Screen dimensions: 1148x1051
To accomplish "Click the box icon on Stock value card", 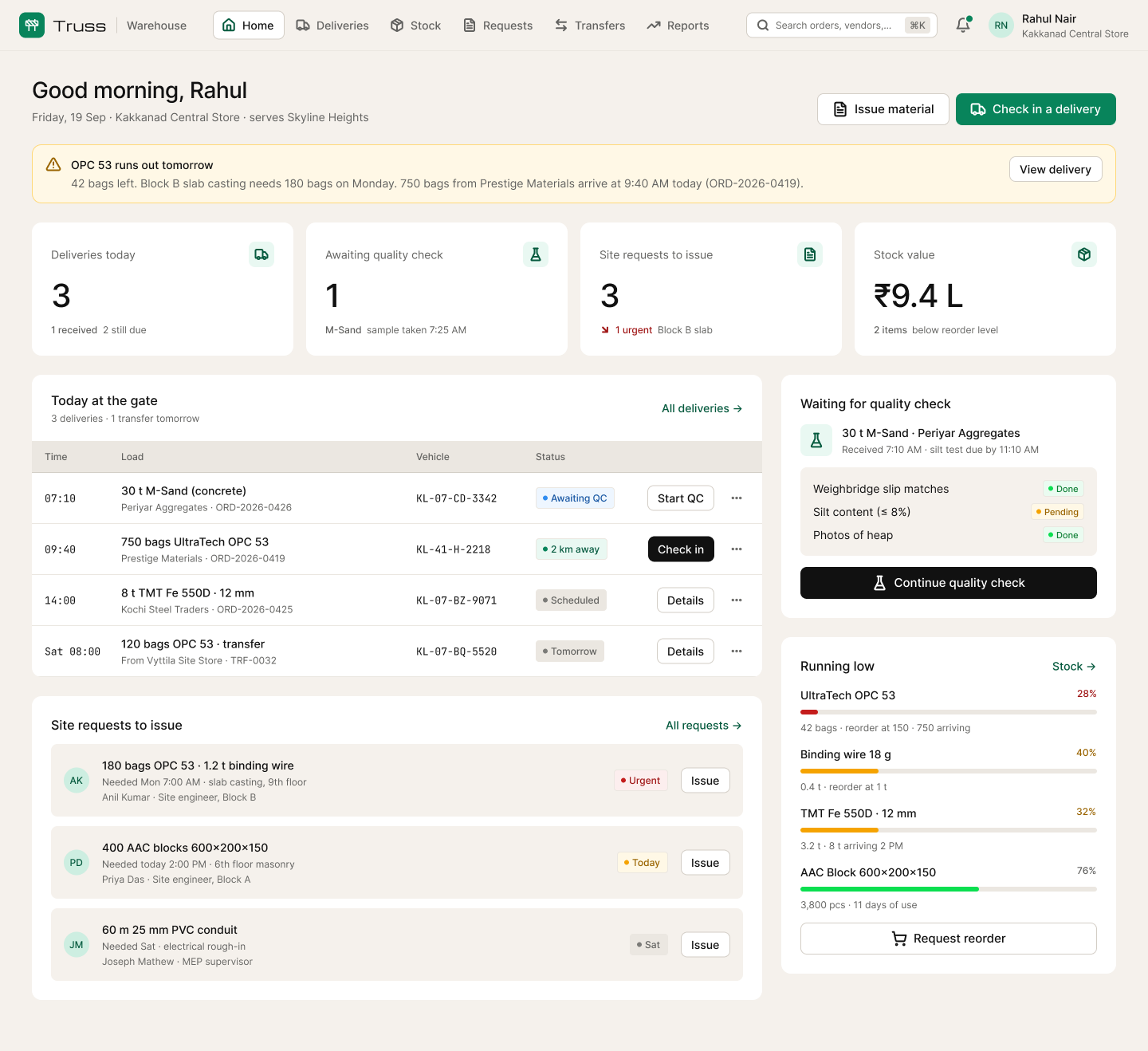I will [x=1084, y=254].
